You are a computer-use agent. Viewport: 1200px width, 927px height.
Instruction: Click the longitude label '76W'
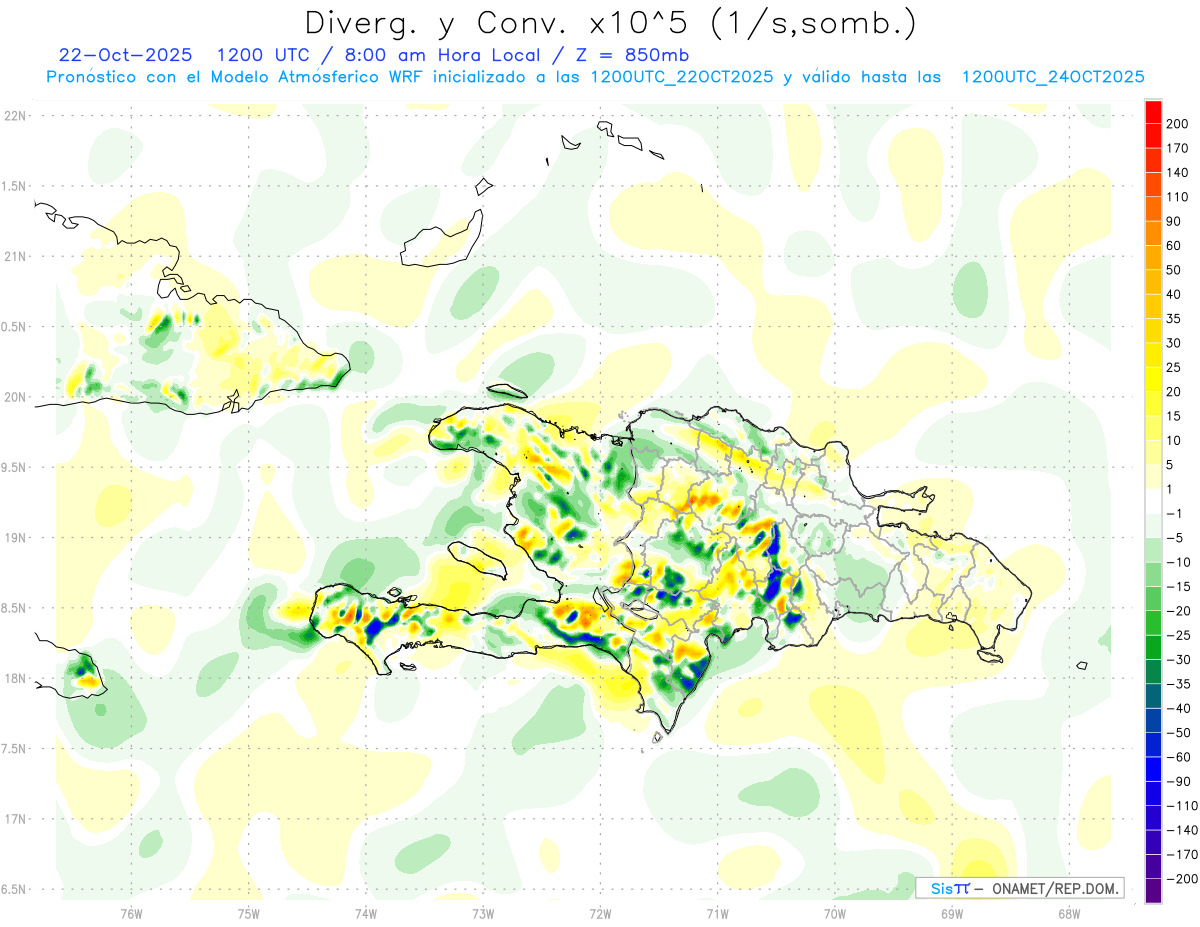pos(131,913)
